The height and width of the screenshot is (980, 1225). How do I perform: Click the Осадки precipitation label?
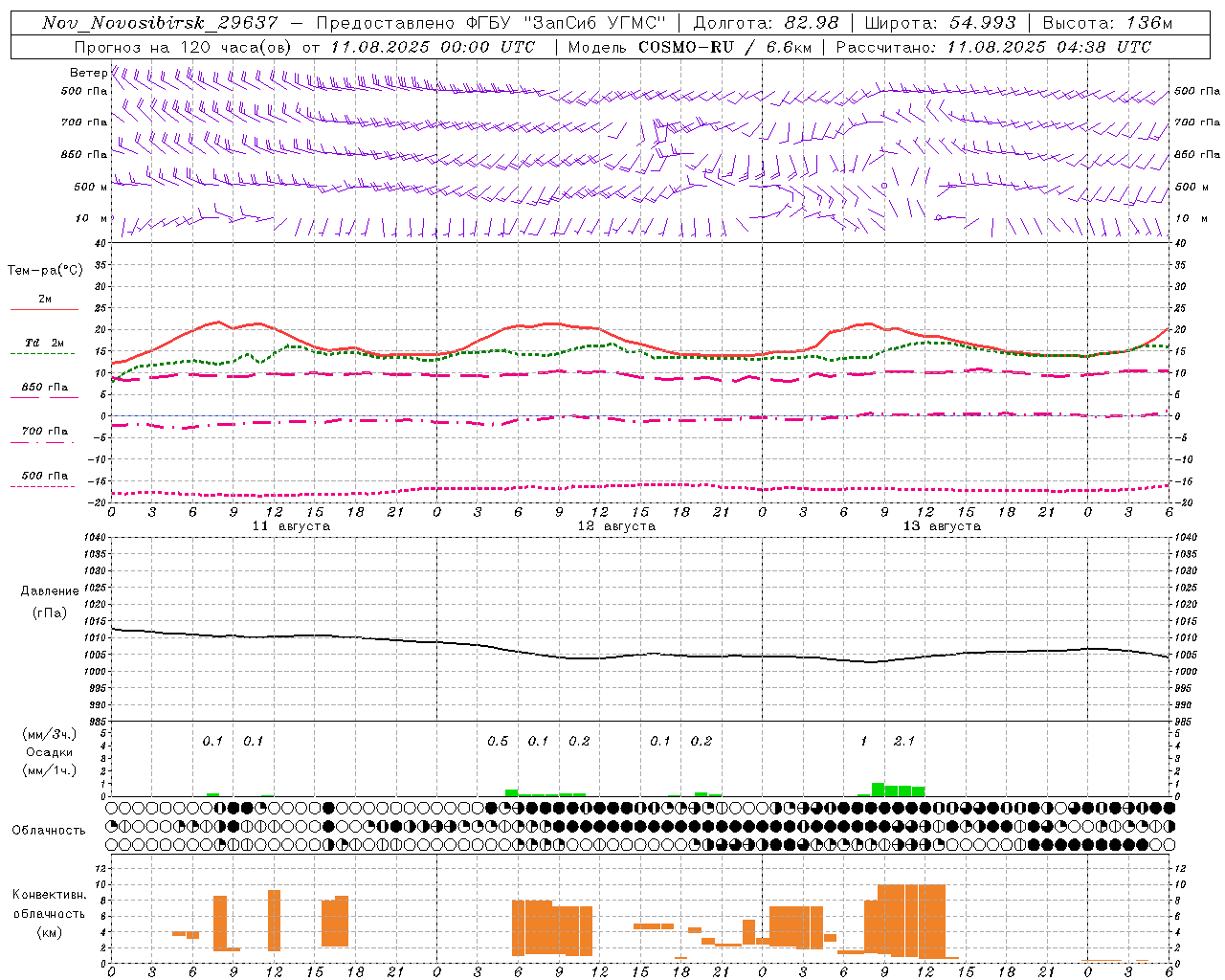50,752
